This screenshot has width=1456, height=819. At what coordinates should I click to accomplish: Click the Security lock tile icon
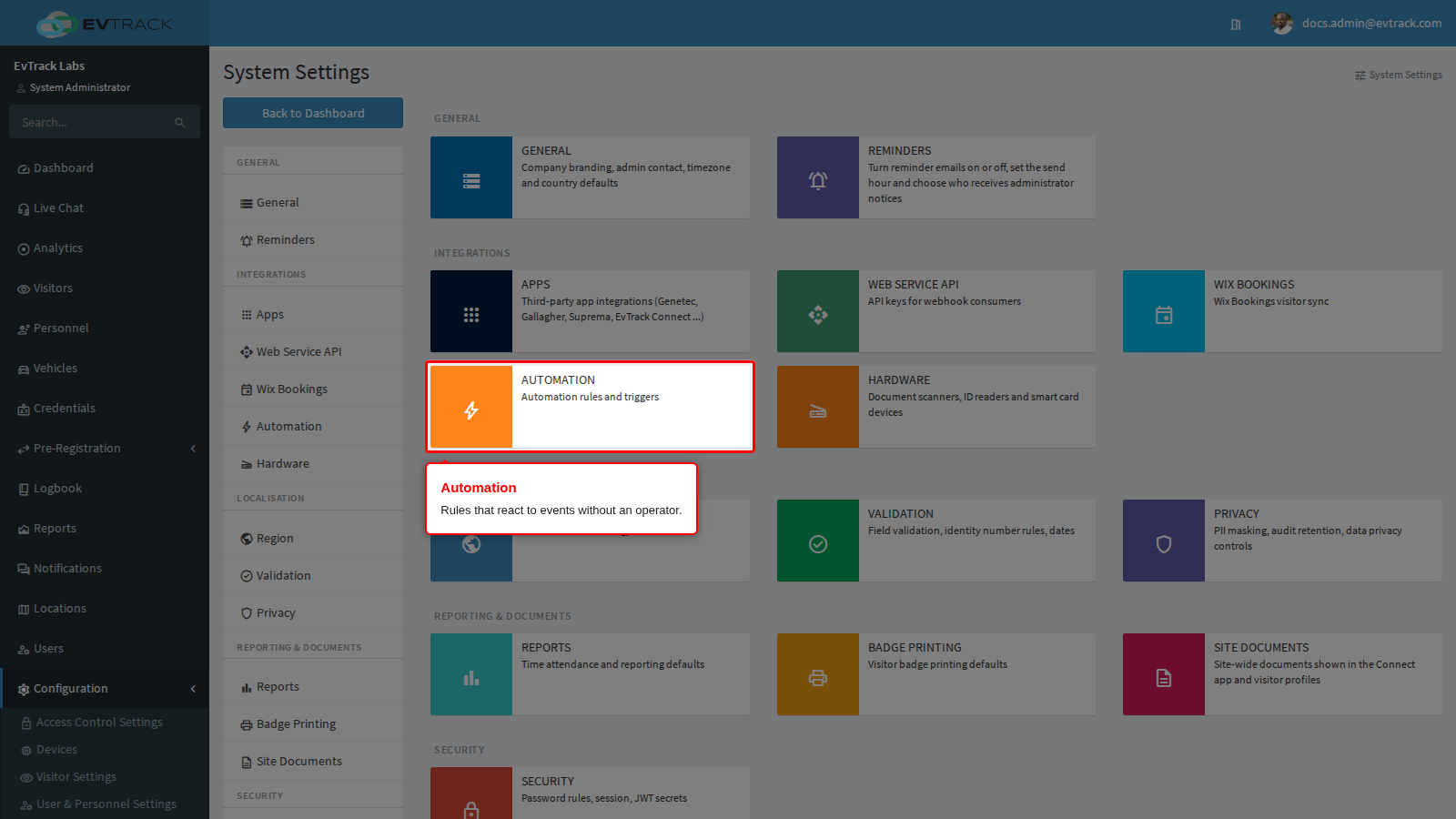[x=471, y=794]
